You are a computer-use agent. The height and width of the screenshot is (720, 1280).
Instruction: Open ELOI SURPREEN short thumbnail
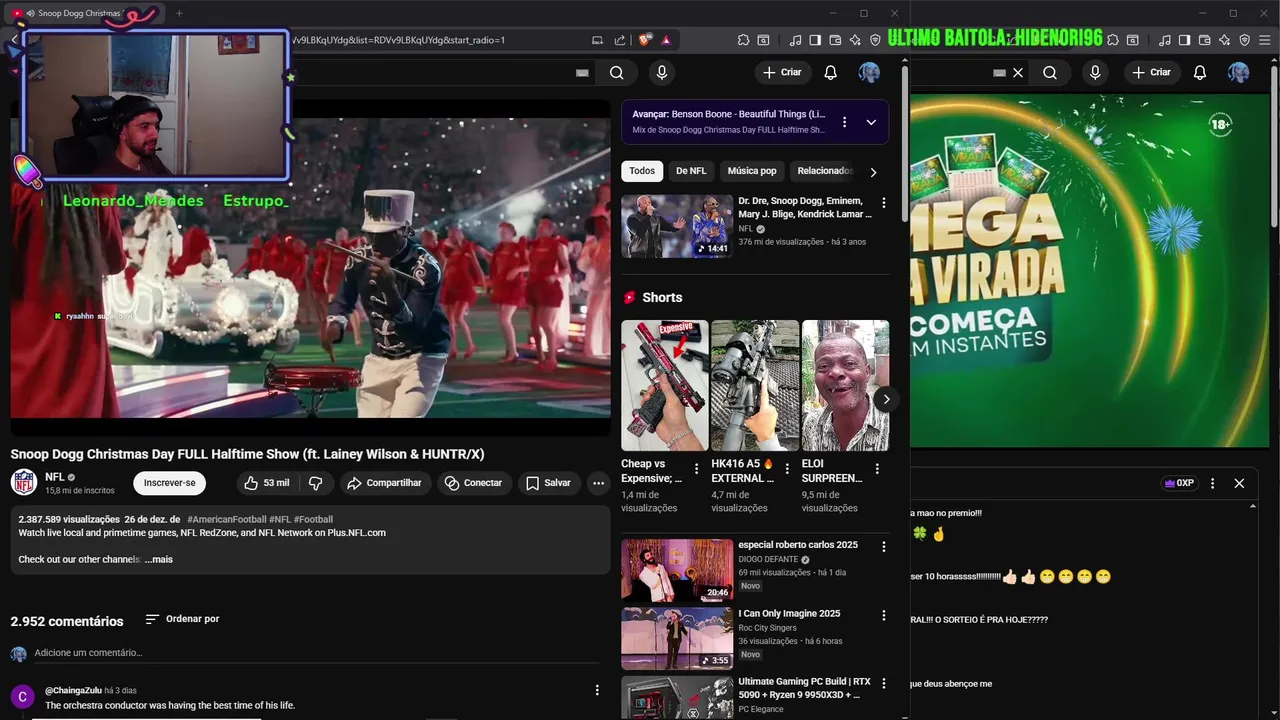tap(845, 385)
